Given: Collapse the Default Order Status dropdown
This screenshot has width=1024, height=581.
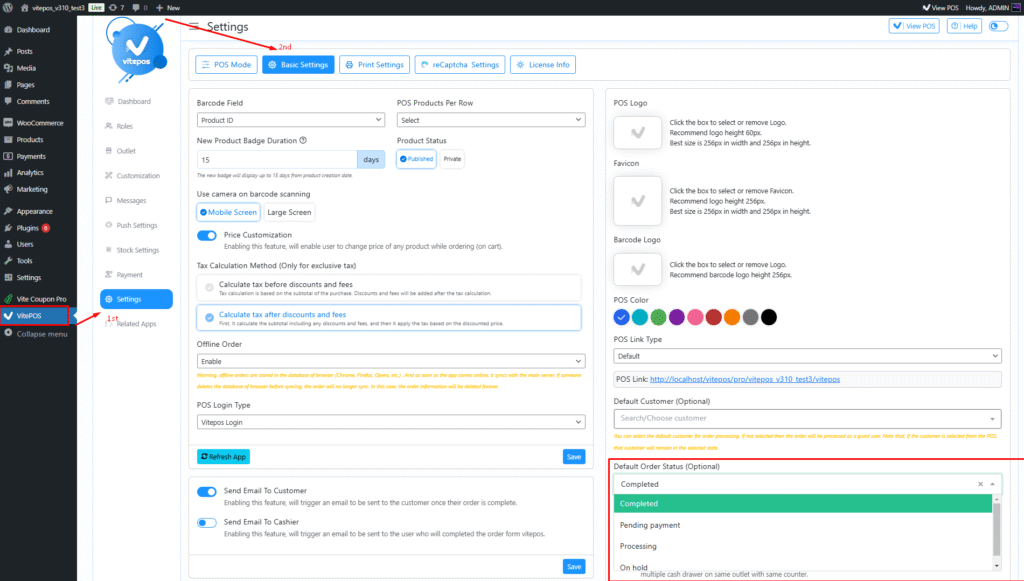Looking at the screenshot, I should 993,484.
